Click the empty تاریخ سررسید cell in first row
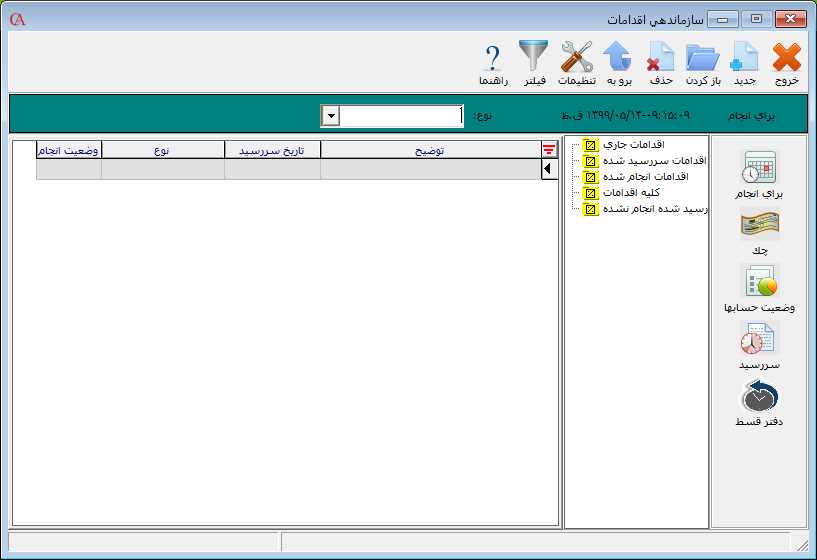817x560 pixels. click(x=273, y=169)
